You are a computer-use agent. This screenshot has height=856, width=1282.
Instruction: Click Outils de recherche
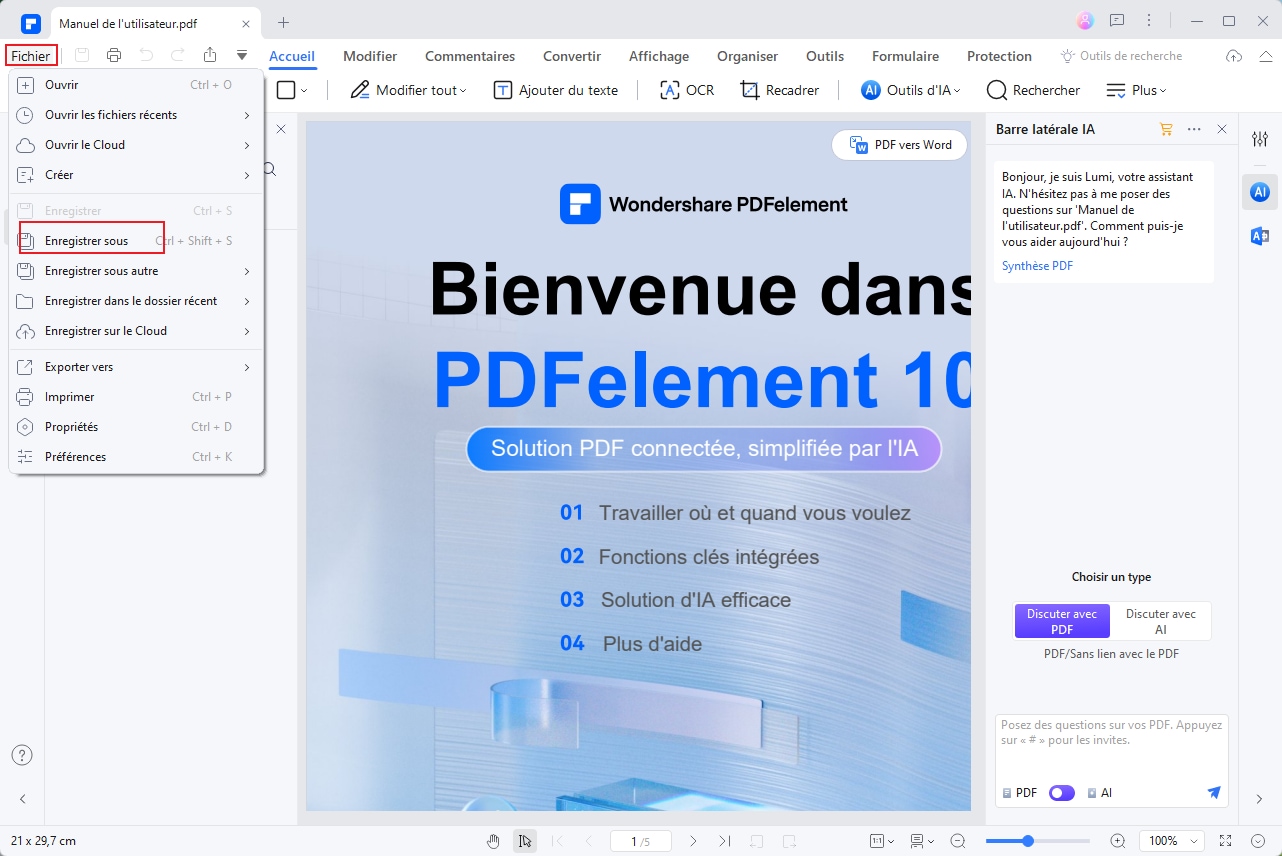click(1121, 56)
